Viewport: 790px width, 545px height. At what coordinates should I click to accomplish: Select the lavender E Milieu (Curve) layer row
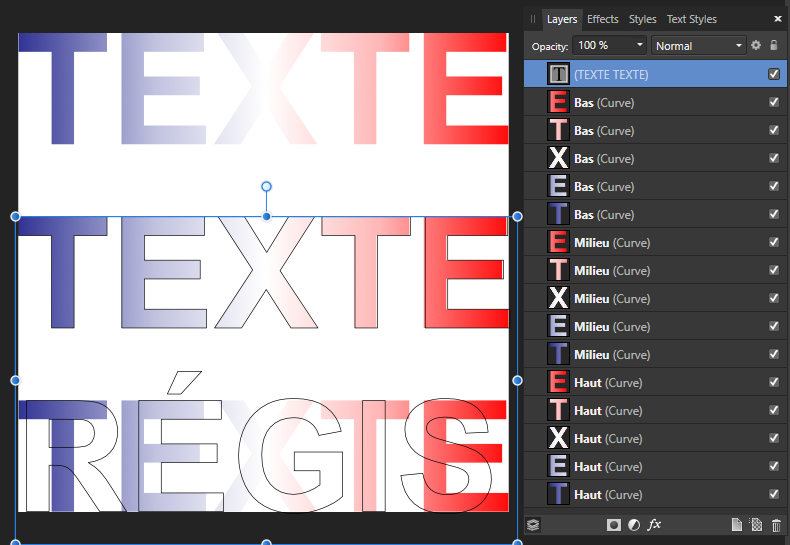[x=655, y=326]
